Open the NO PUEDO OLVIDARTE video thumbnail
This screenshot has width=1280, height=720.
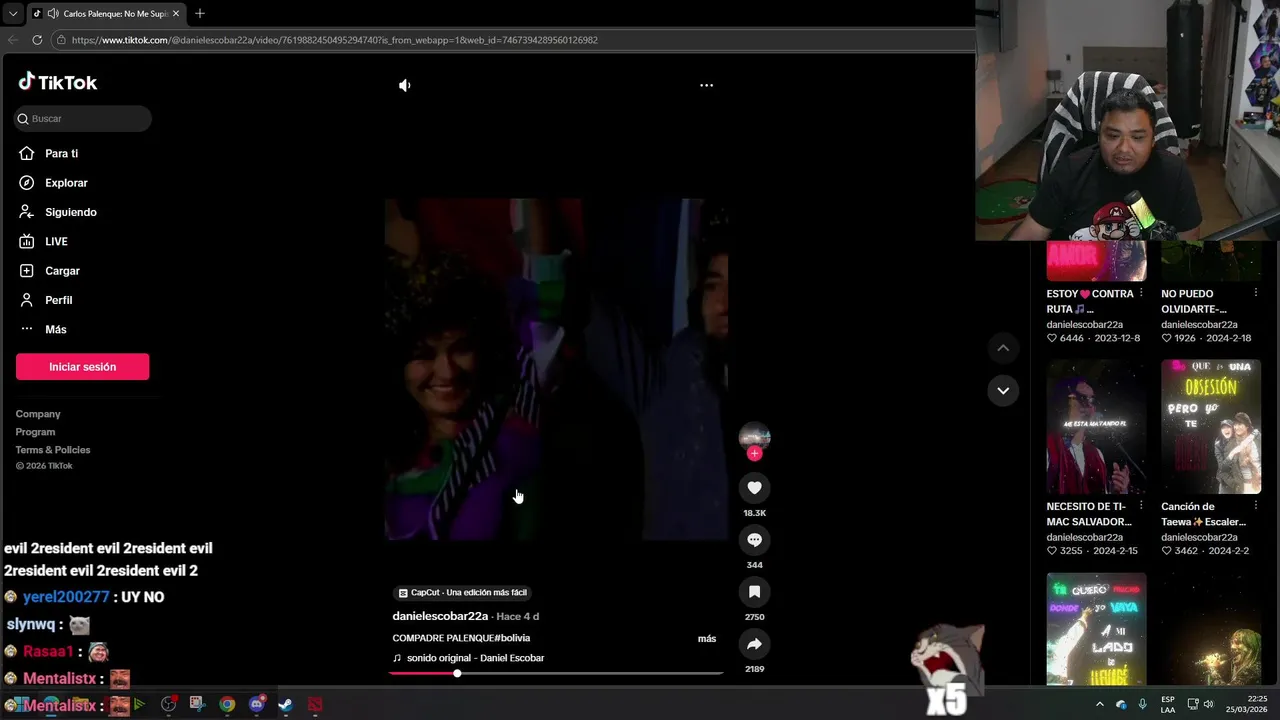tap(1211, 261)
